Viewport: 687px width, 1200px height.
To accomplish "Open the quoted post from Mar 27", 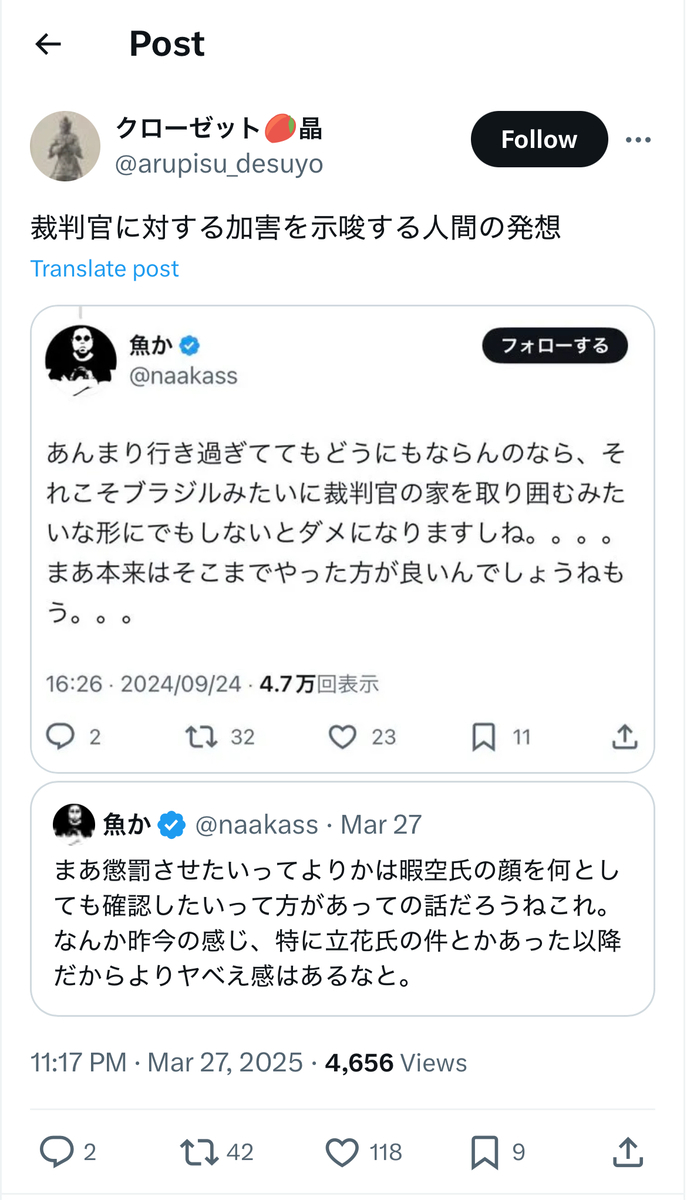I will (342, 898).
